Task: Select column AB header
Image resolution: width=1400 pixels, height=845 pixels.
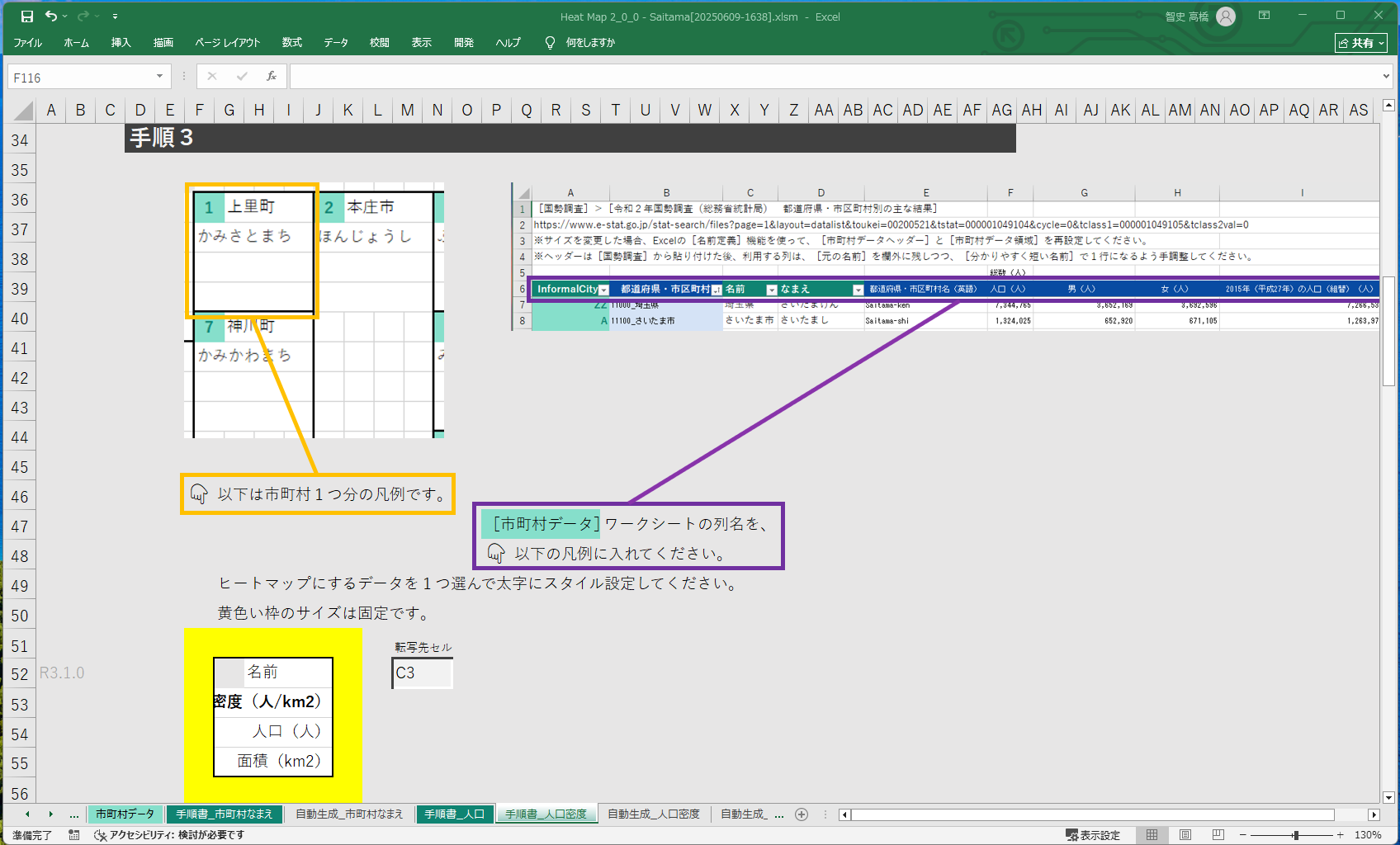Action: 853,111
